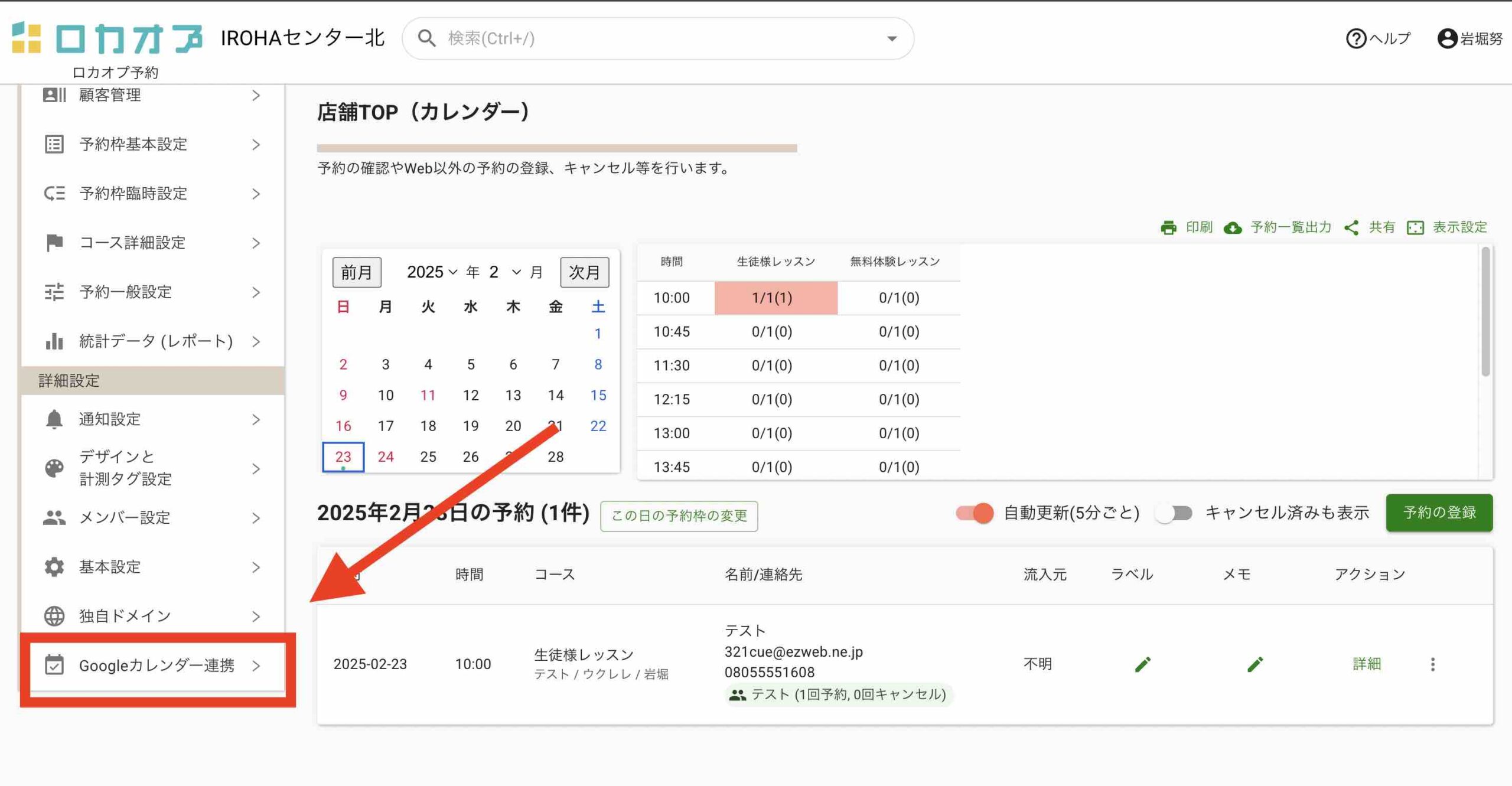The height and width of the screenshot is (786, 1512).
Task: Open the month selector dropdown
Action: [504, 272]
